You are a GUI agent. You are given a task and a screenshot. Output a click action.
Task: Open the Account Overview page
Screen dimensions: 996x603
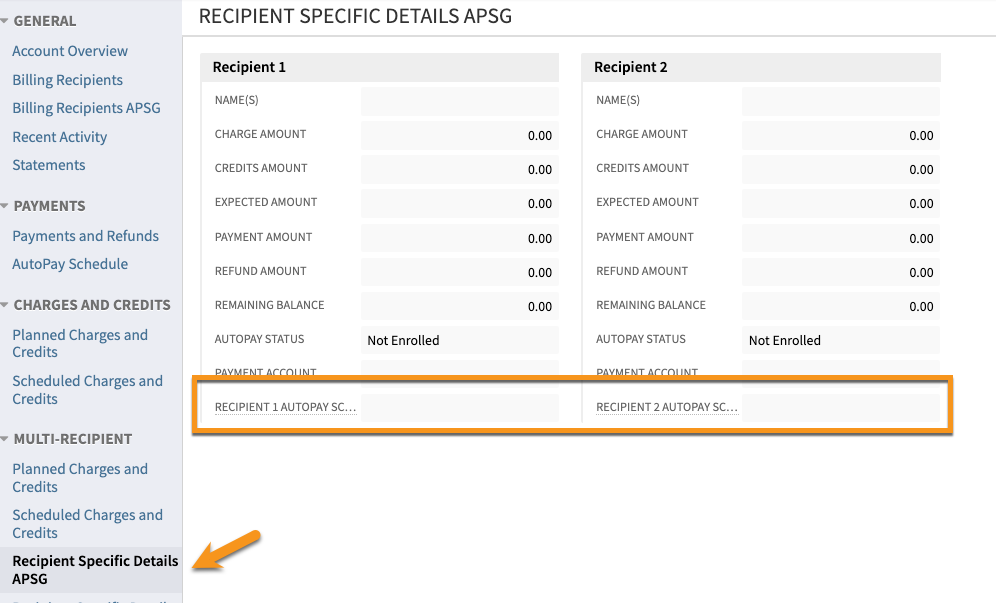click(x=69, y=50)
